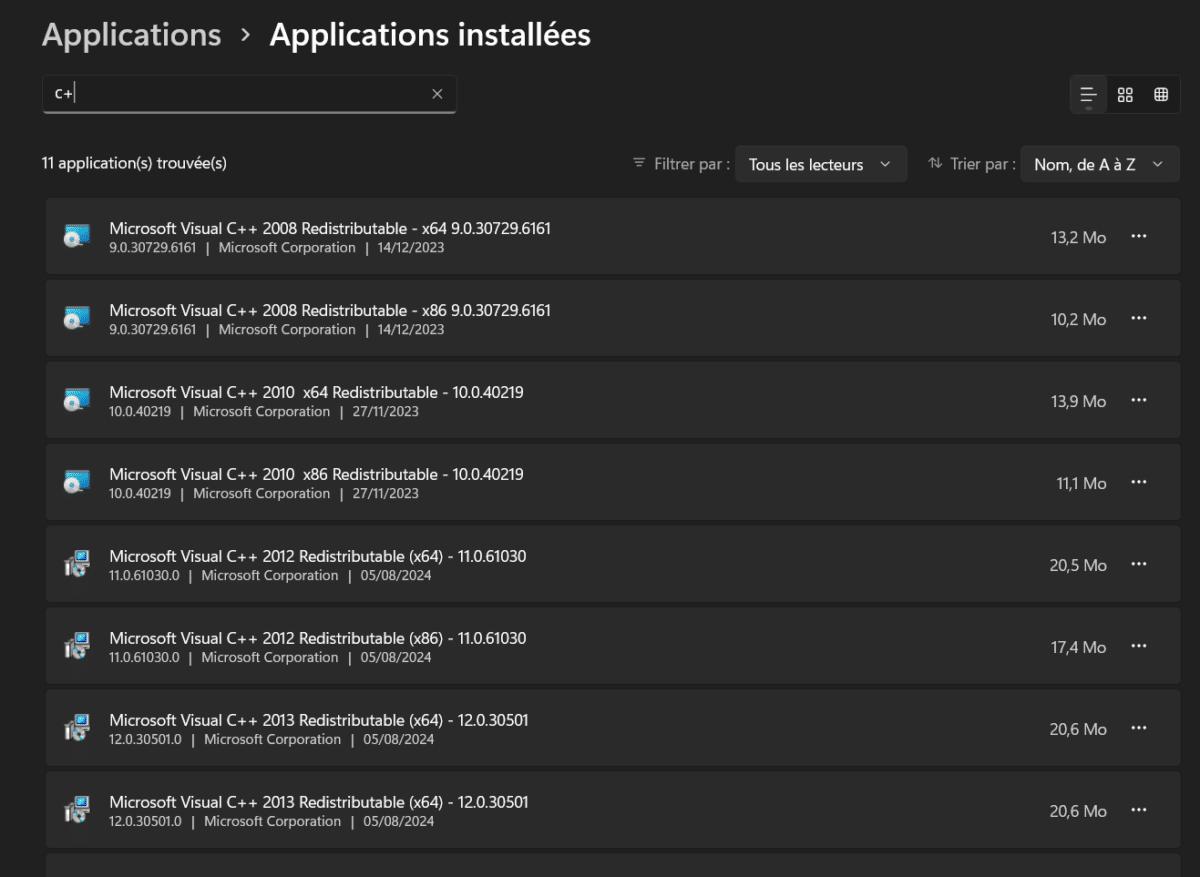Click the Visual C++ 2010 x86 installer icon

pyautogui.click(x=77, y=483)
